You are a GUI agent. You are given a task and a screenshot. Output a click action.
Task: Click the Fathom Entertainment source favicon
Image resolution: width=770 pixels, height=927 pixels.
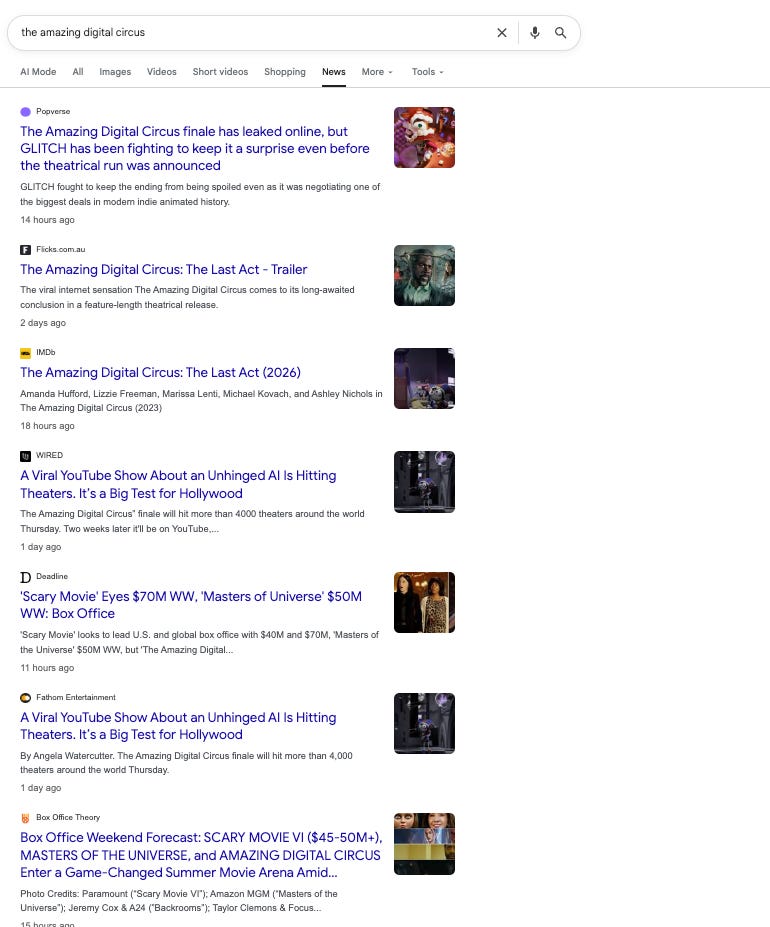pyautogui.click(x=25, y=698)
